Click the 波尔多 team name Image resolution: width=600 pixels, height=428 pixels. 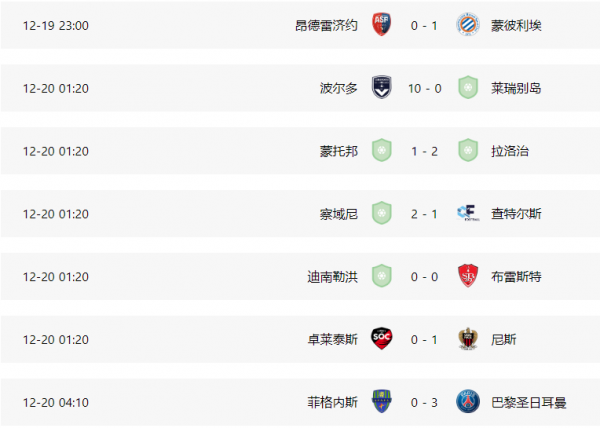point(338,88)
